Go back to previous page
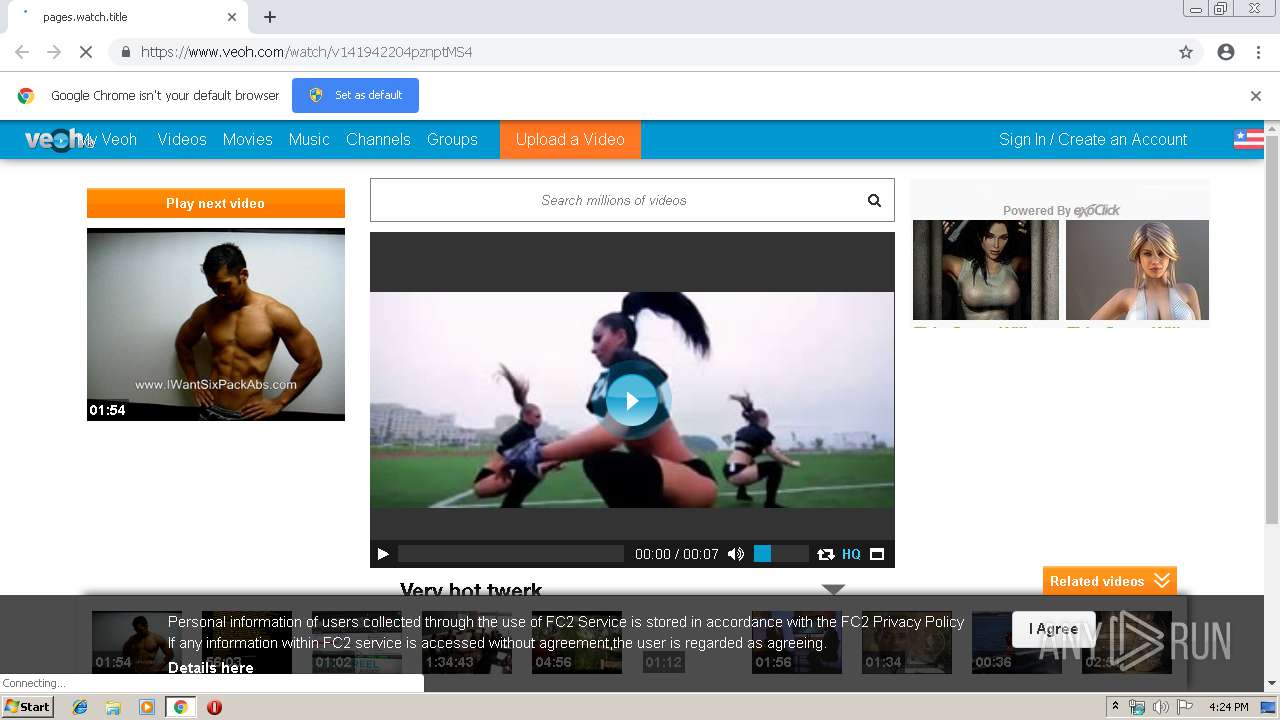Image resolution: width=1280 pixels, height=720 pixels. (x=22, y=52)
